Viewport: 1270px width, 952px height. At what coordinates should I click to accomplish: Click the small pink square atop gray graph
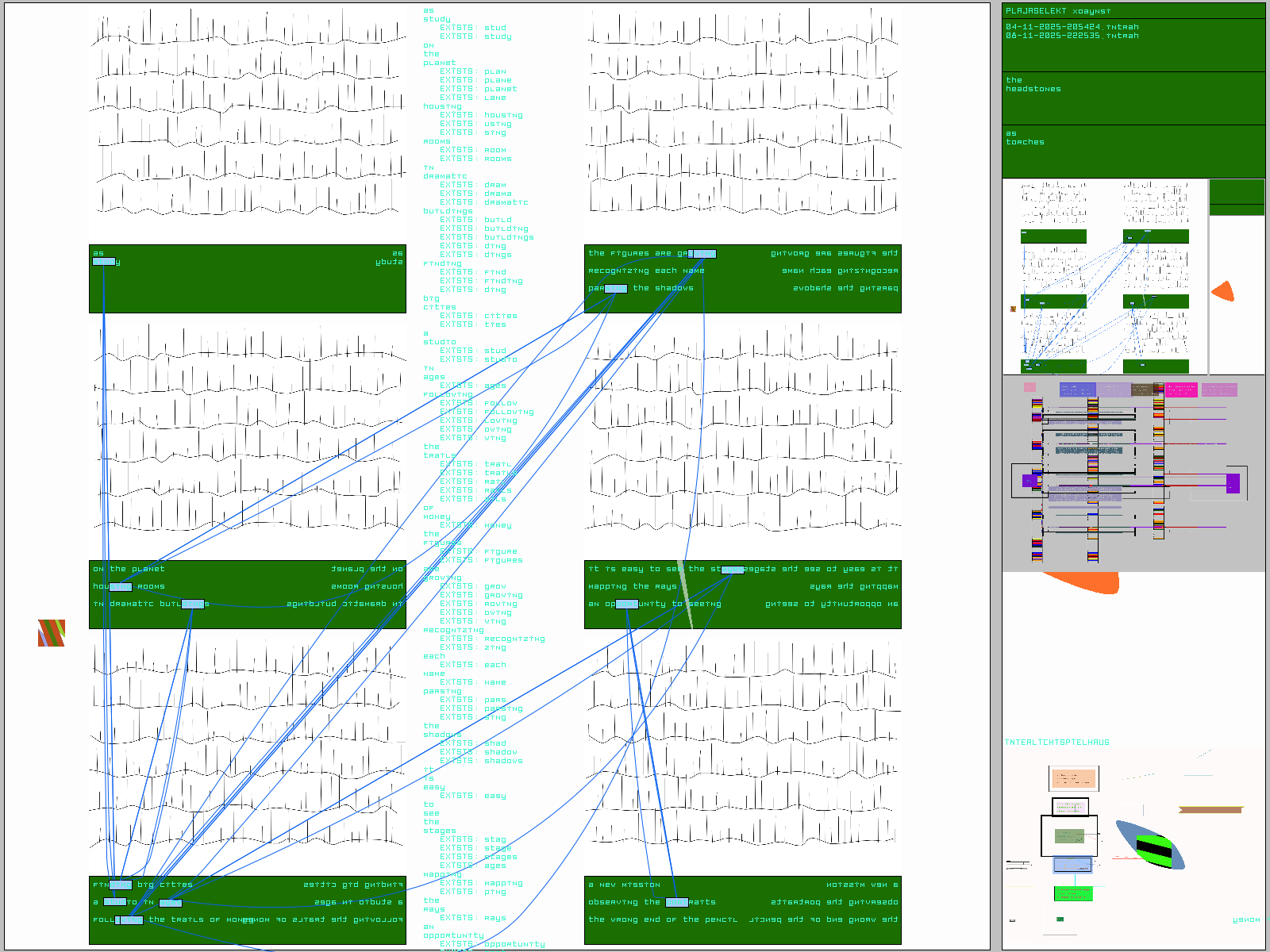click(x=1029, y=387)
